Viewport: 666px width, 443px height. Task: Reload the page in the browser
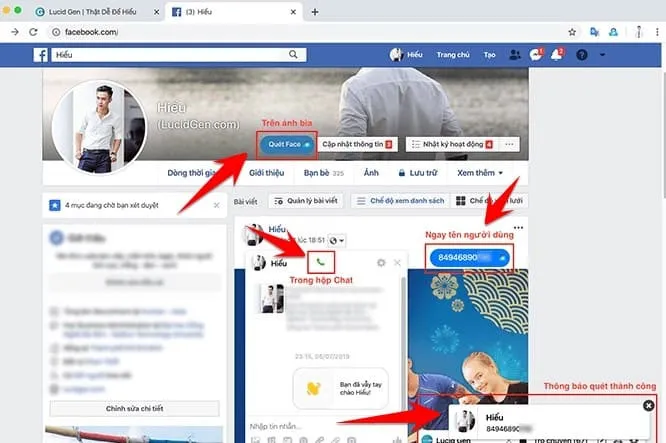(52, 32)
